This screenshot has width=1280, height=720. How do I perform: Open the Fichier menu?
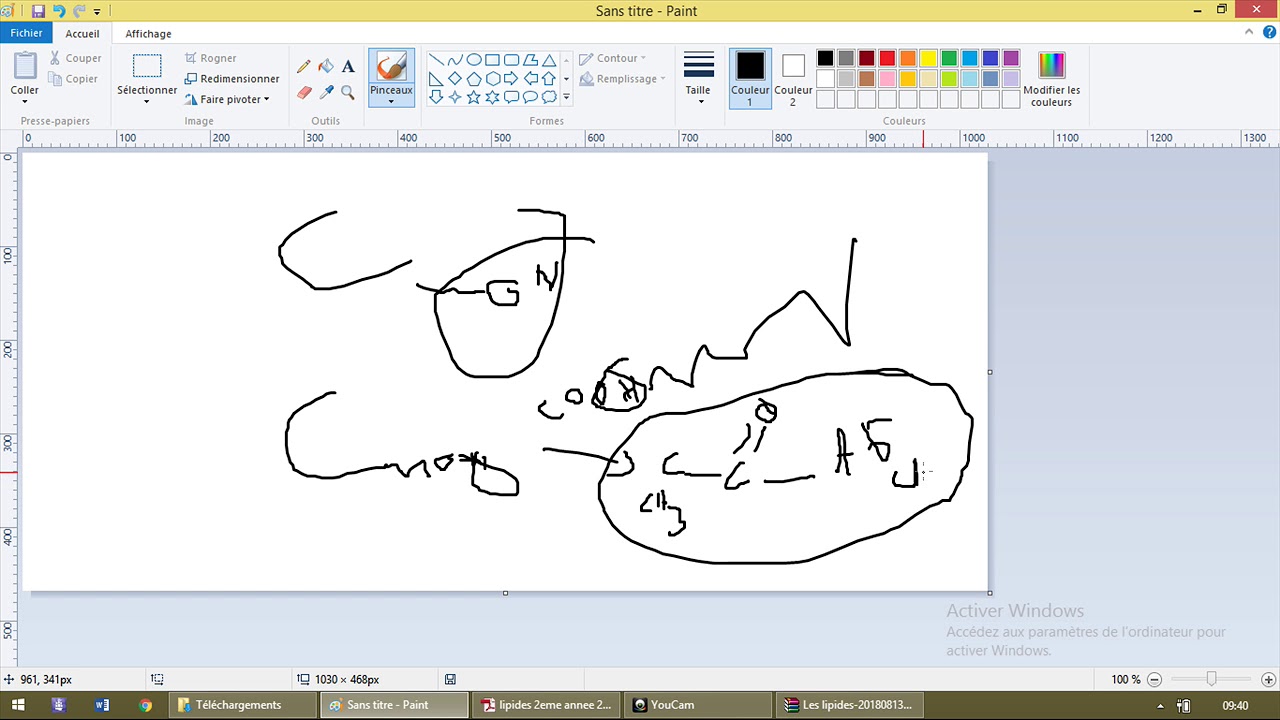tap(27, 33)
